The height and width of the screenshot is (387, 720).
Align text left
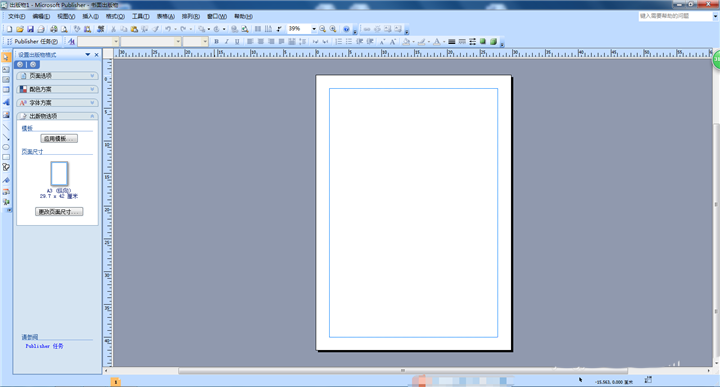coord(250,42)
